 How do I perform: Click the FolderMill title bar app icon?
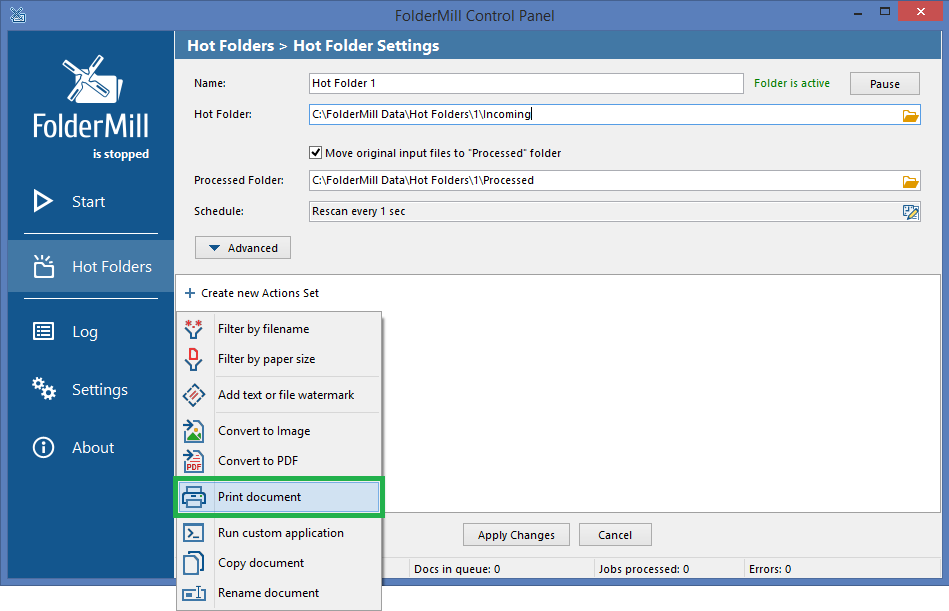18,15
